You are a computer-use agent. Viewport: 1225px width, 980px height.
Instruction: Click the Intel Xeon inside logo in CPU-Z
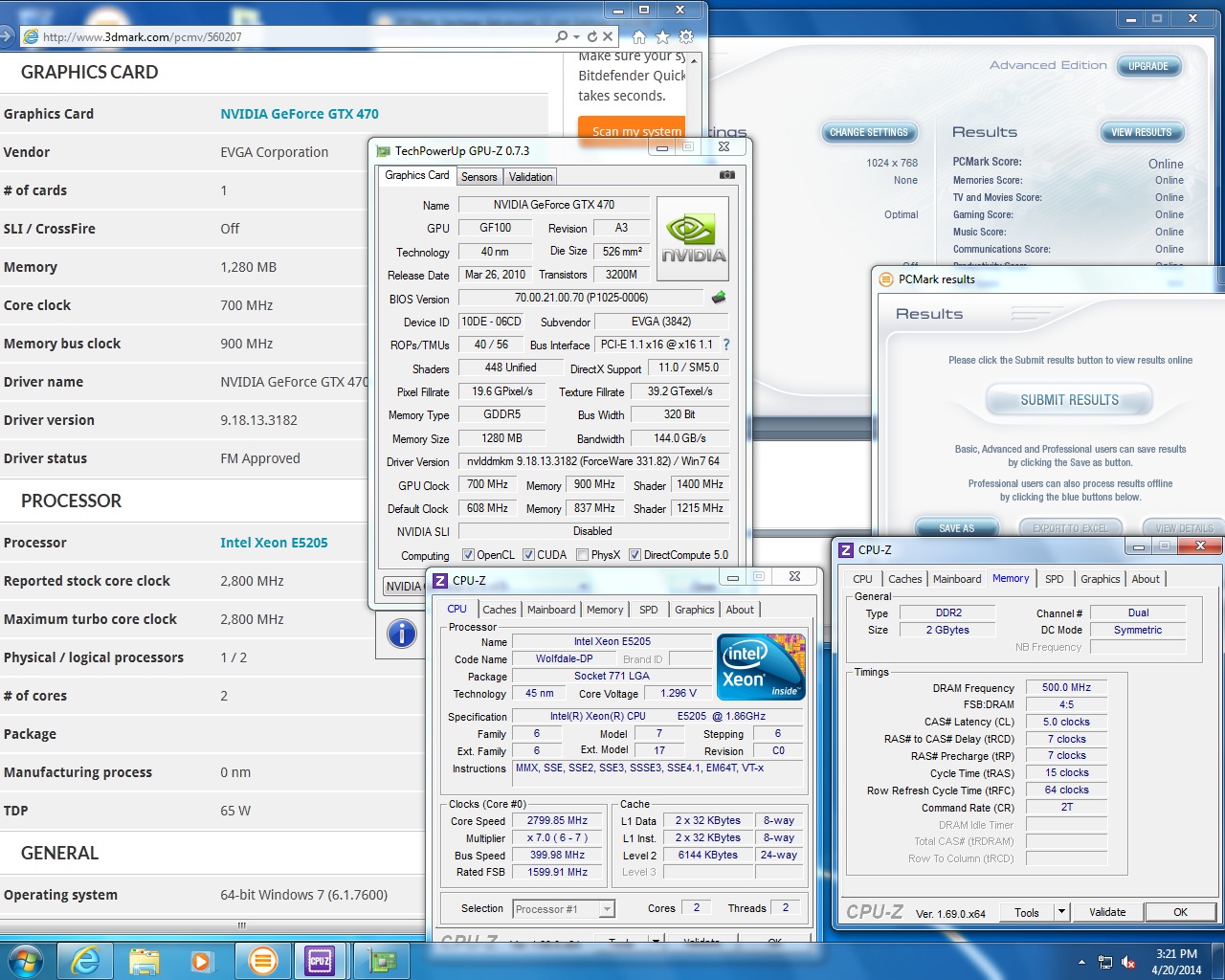coord(761,667)
